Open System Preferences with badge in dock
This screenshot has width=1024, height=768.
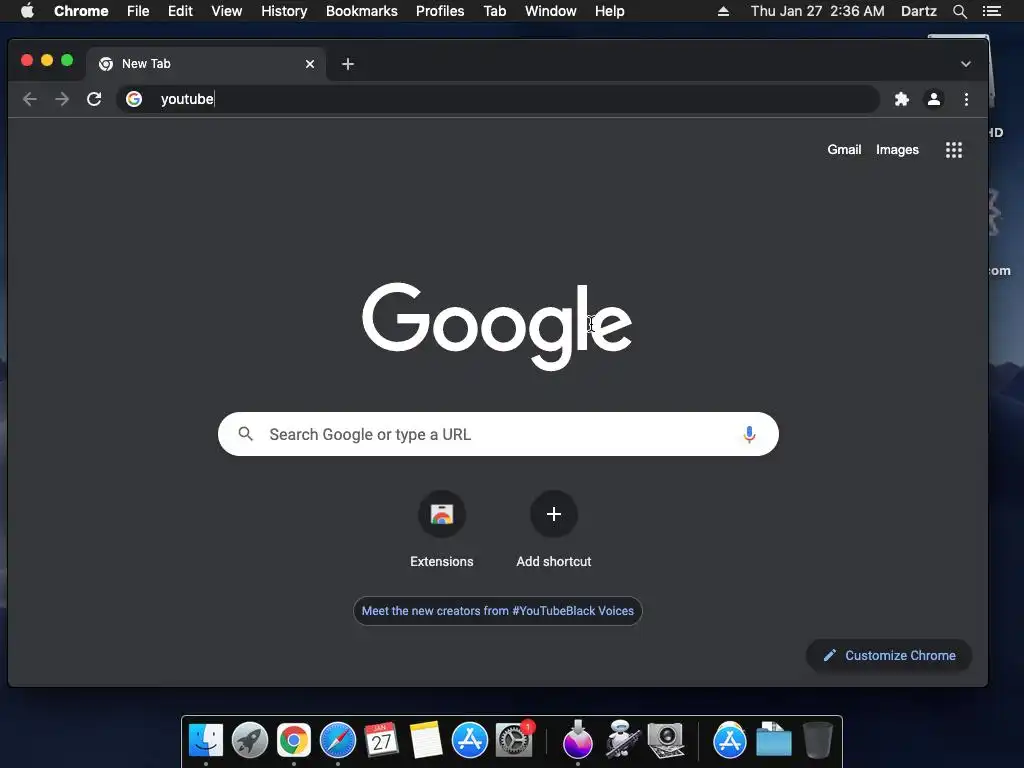click(x=514, y=741)
